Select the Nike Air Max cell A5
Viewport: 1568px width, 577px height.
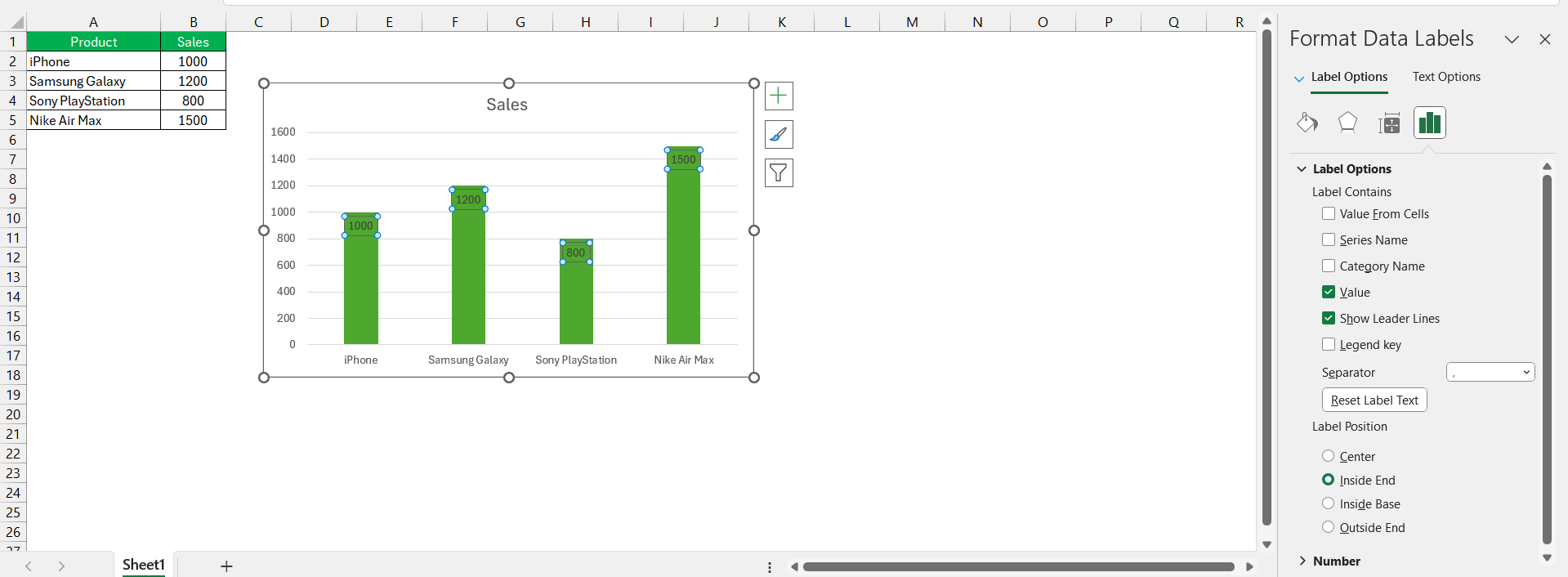[x=93, y=120]
